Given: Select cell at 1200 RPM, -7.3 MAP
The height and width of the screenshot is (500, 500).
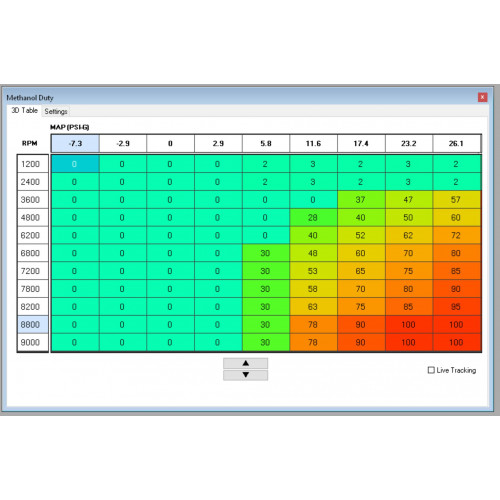Looking at the screenshot, I should tap(75, 164).
